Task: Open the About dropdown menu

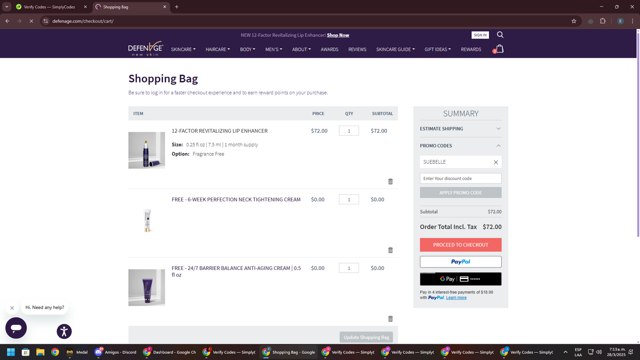Action: pyautogui.click(x=301, y=49)
